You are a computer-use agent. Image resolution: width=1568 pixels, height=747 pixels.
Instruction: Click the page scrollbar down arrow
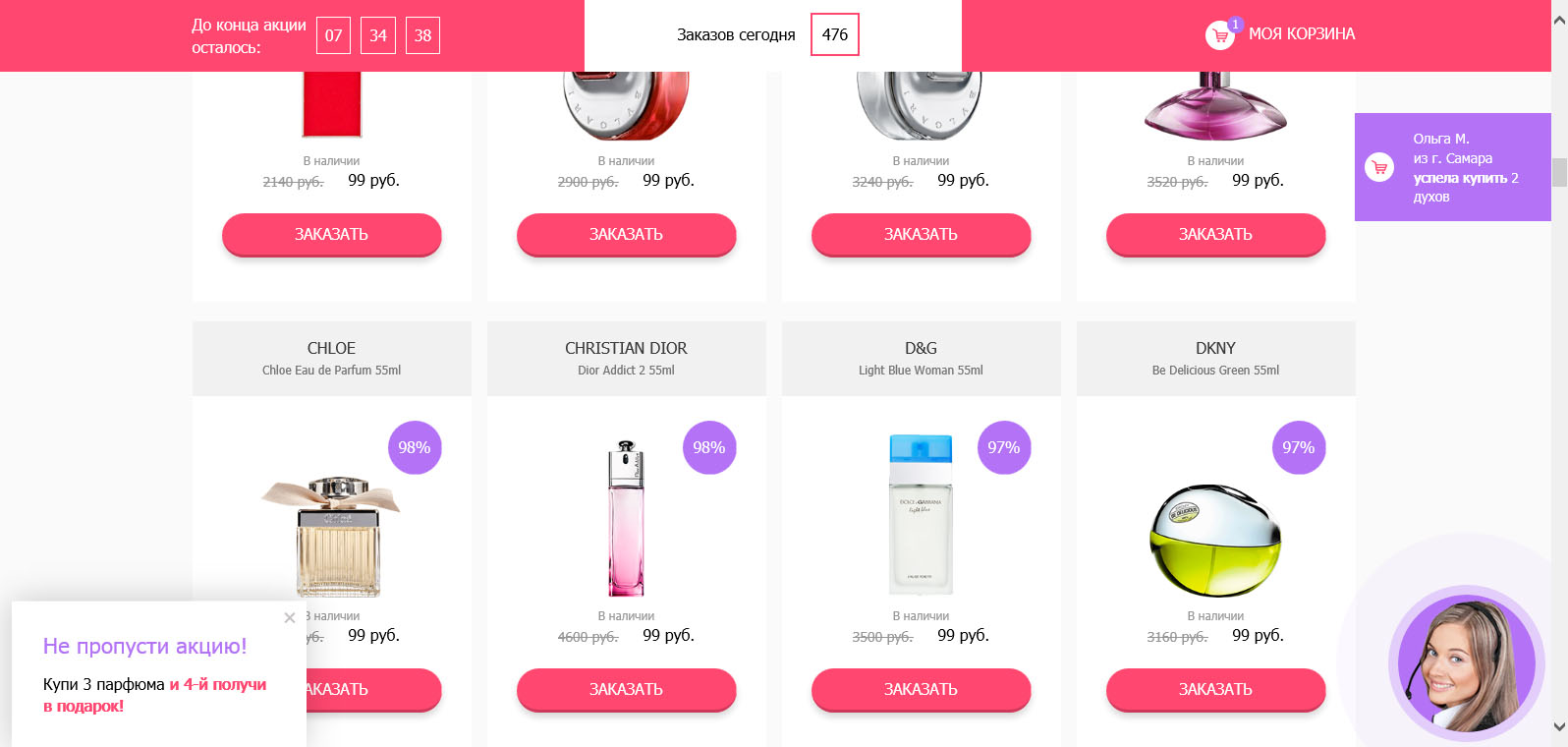(x=1559, y=727)
